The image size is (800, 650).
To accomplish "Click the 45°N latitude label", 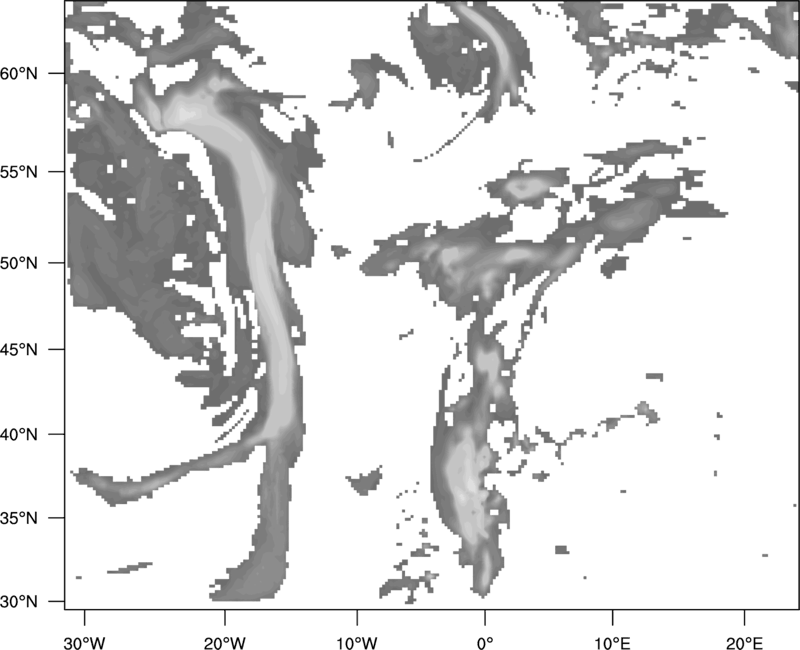I will tap(19, 349).
